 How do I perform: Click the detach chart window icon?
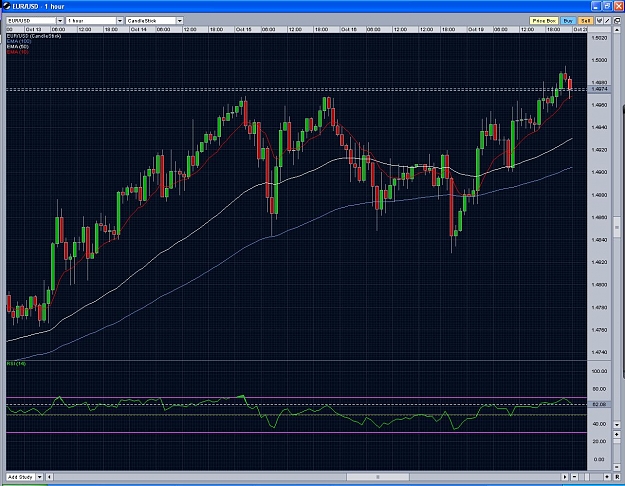coord(617,21)
